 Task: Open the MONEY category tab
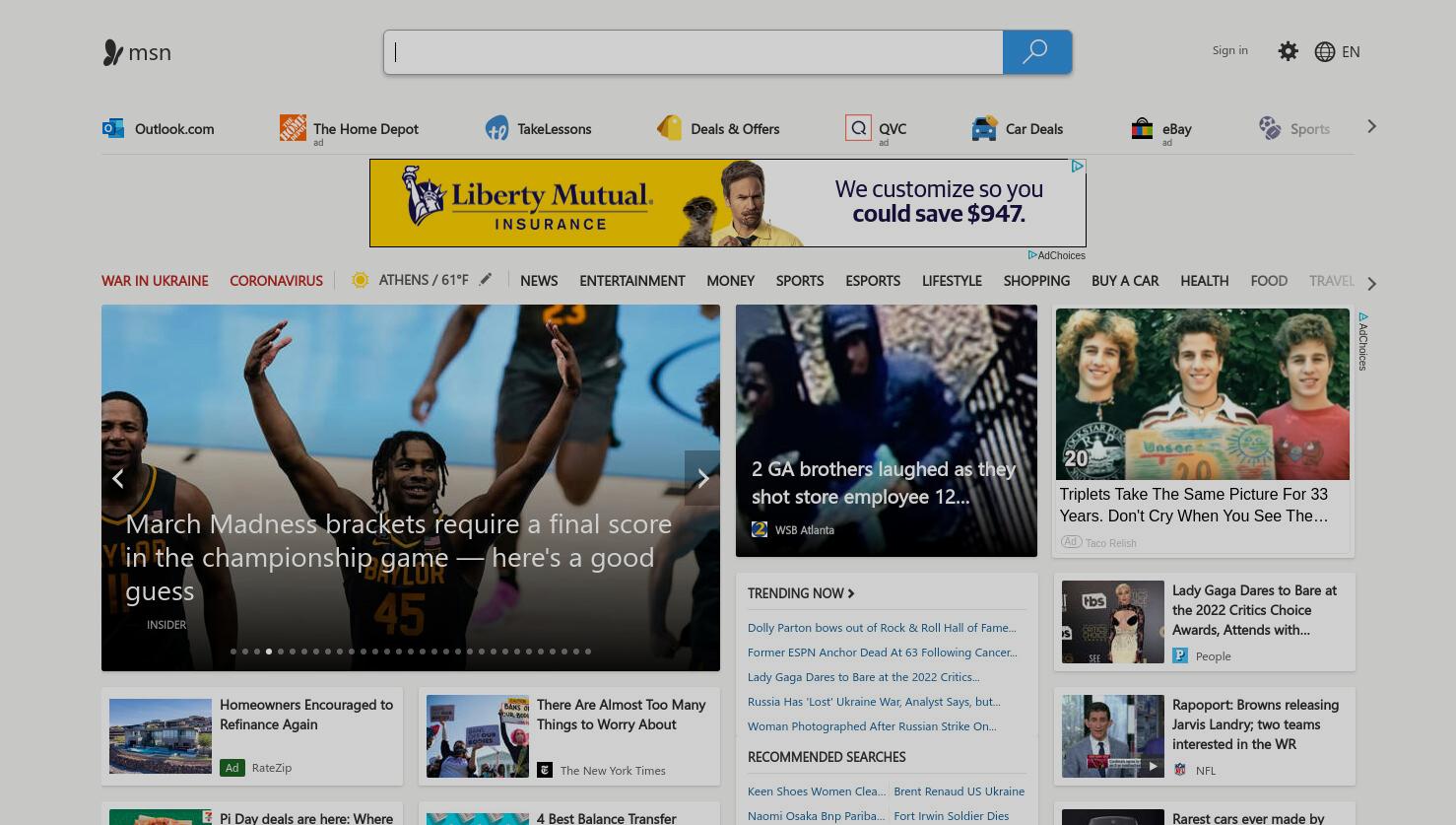point(730,281)
